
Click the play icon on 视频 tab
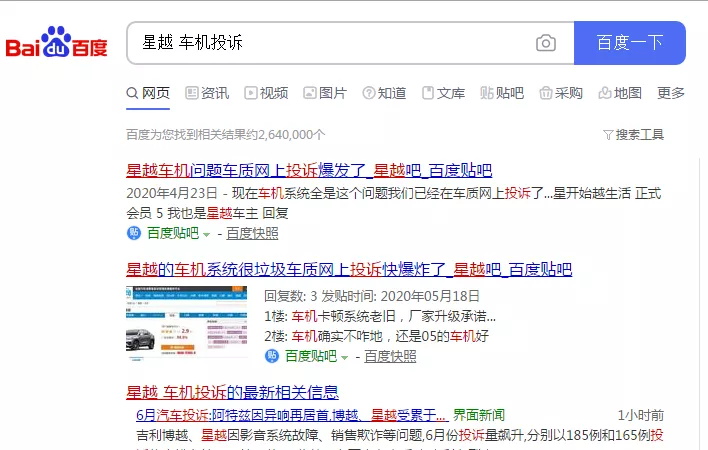pos(251,93)
